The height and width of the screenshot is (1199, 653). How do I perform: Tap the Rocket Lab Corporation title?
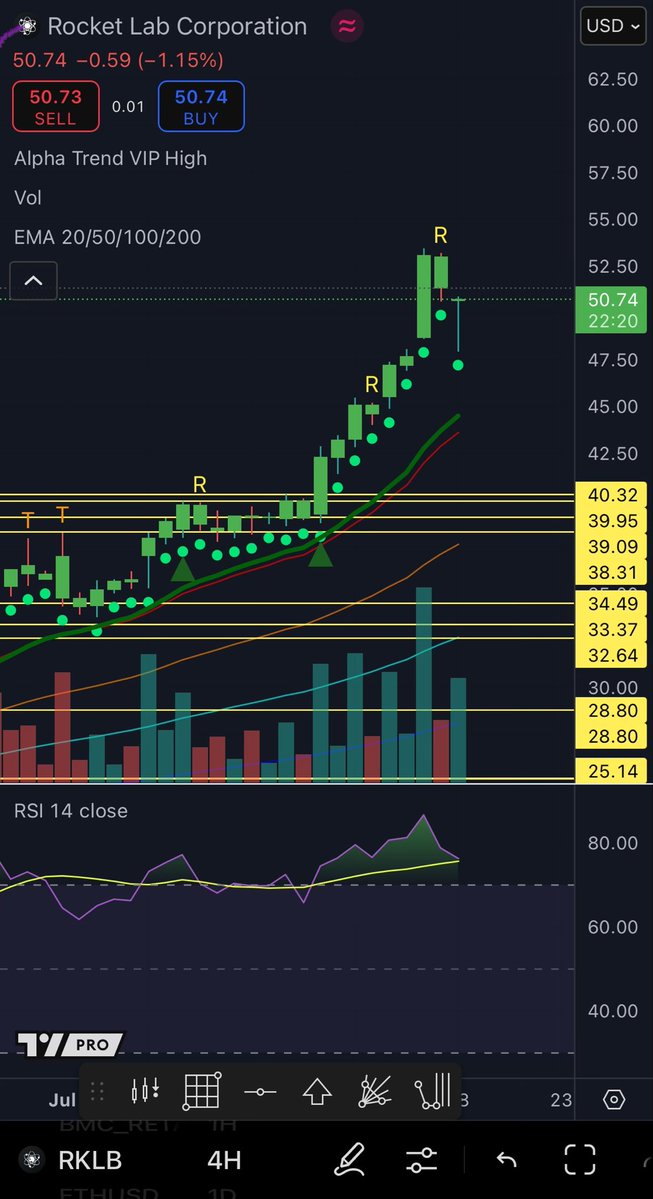pos(177,26)
